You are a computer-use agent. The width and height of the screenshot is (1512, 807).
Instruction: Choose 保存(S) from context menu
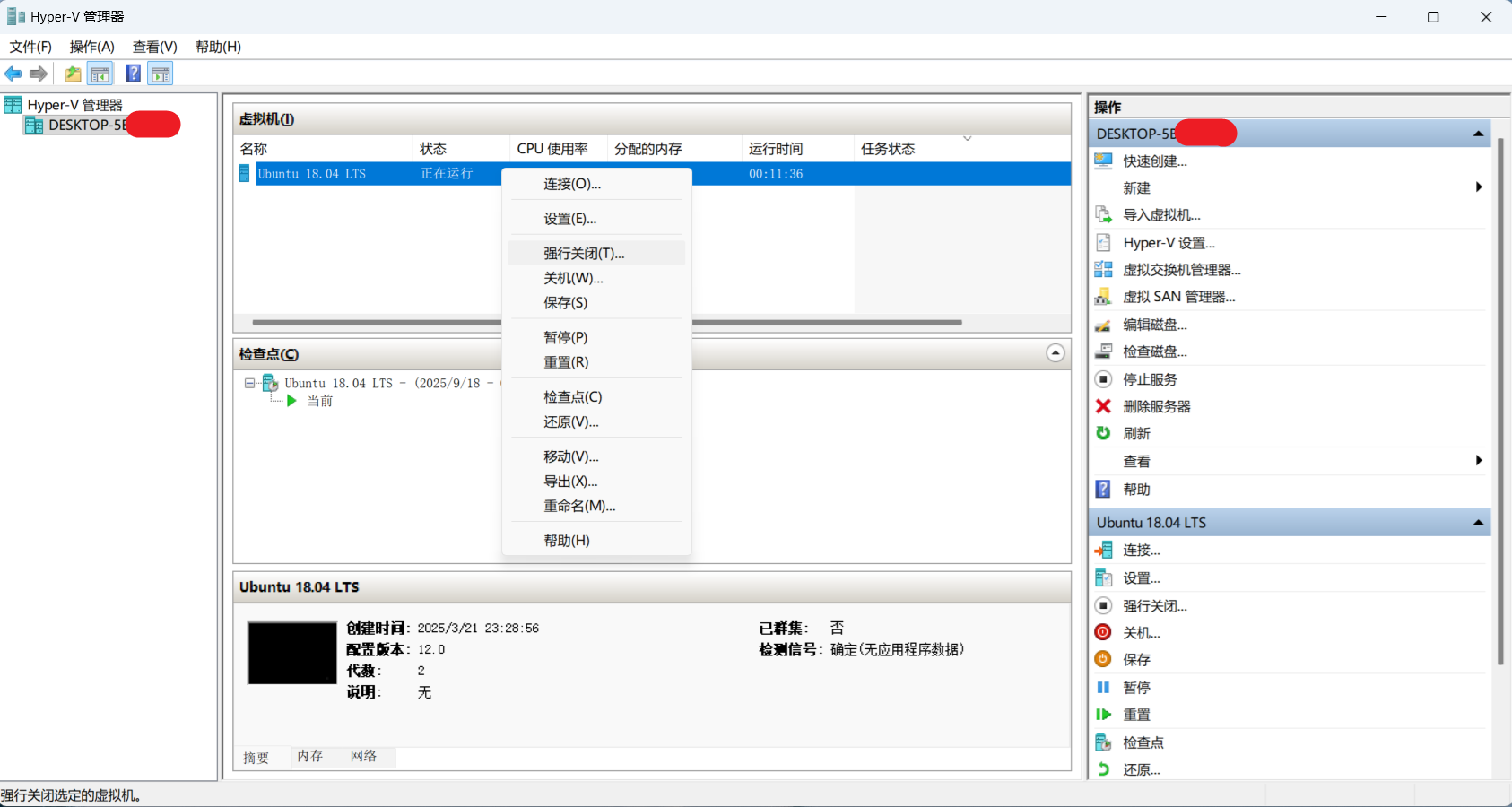coord(596,303)
